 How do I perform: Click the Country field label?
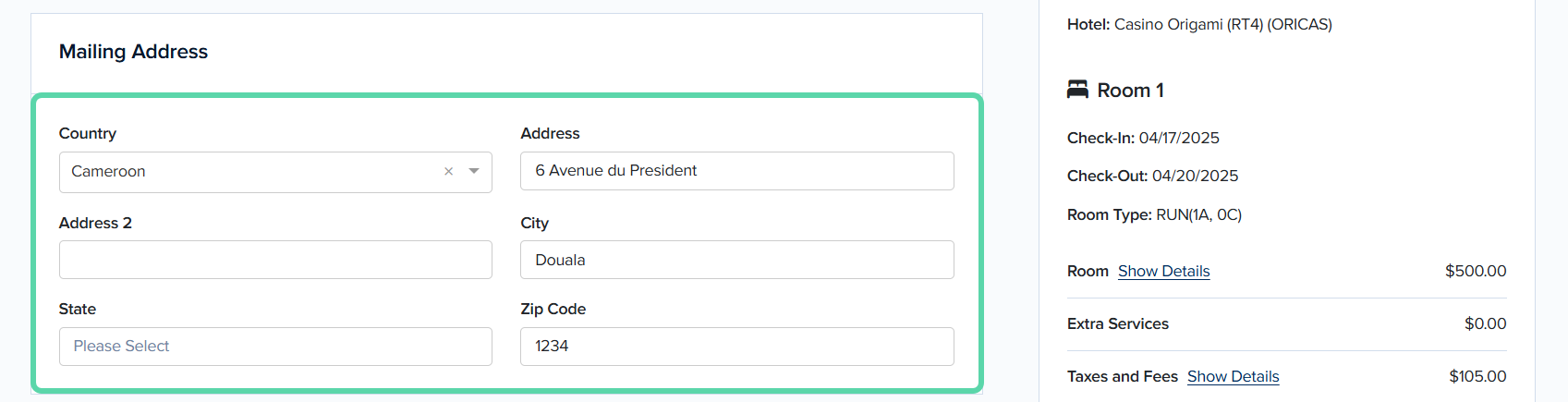(88, 133)
